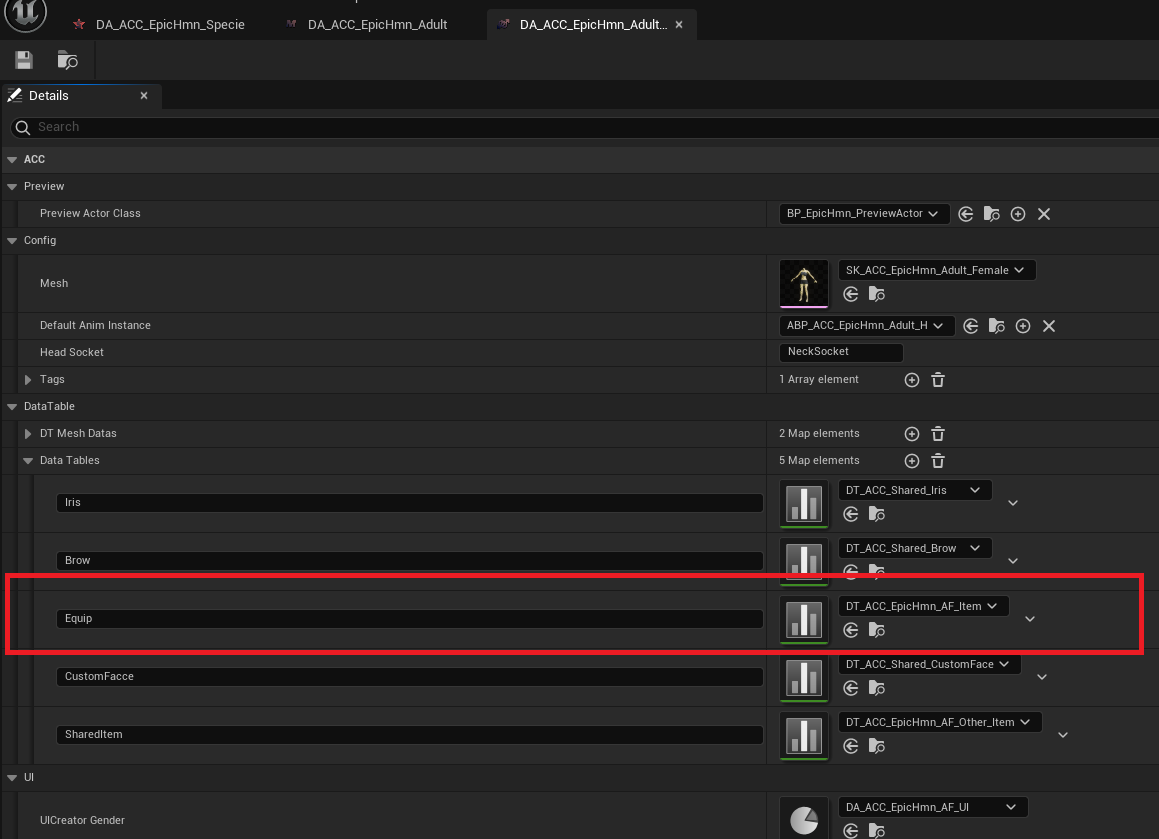Clear the Default Anim Instance selection
Viewport: 1159px width, 839px height.
pos(1048,325)
